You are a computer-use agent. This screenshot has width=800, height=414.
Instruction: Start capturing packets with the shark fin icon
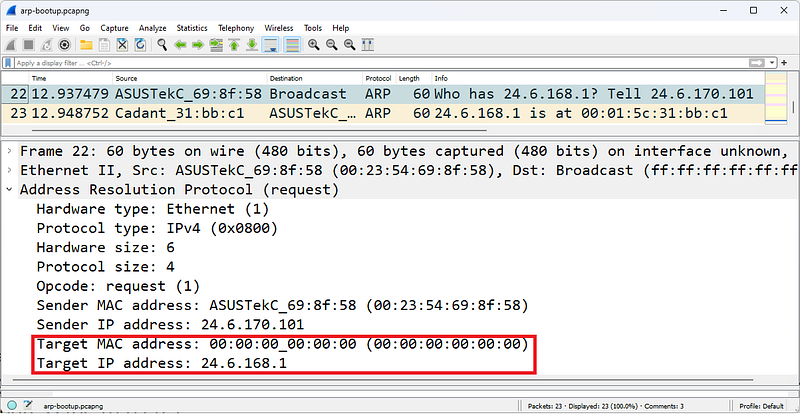tap(11, 45)
